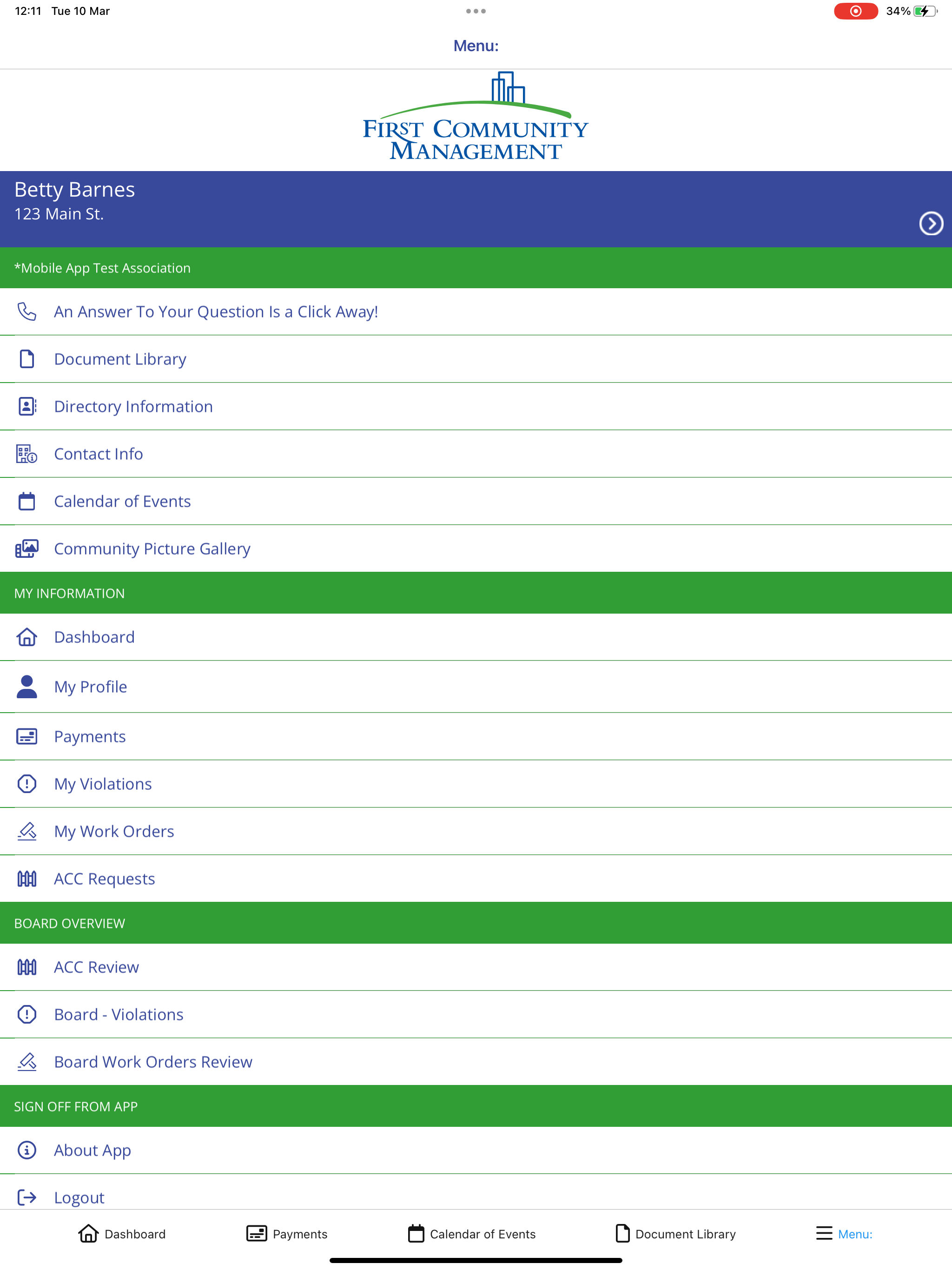Tap the home indicator bar at the bottom
Image resolution: width=952 pixels, height=1270 pixels.
pos(476,1260)
